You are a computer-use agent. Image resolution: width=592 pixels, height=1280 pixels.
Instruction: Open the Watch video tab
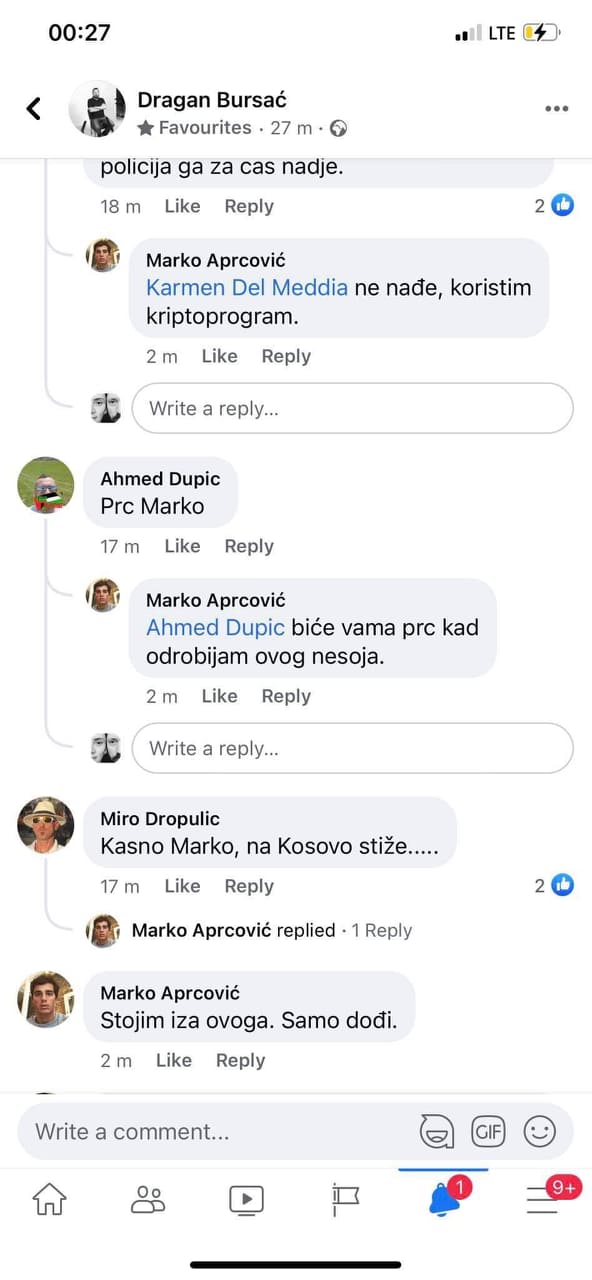[x=246, y=1198]
